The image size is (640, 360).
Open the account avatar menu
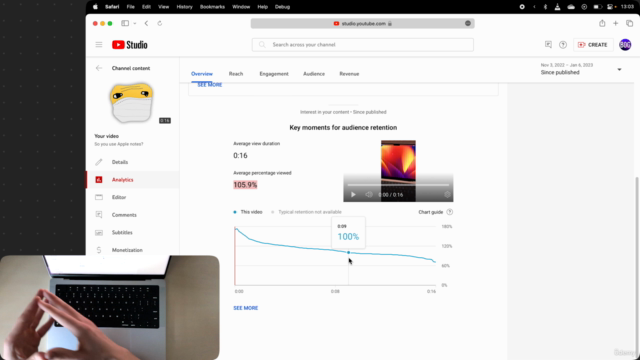click(625, 45)
